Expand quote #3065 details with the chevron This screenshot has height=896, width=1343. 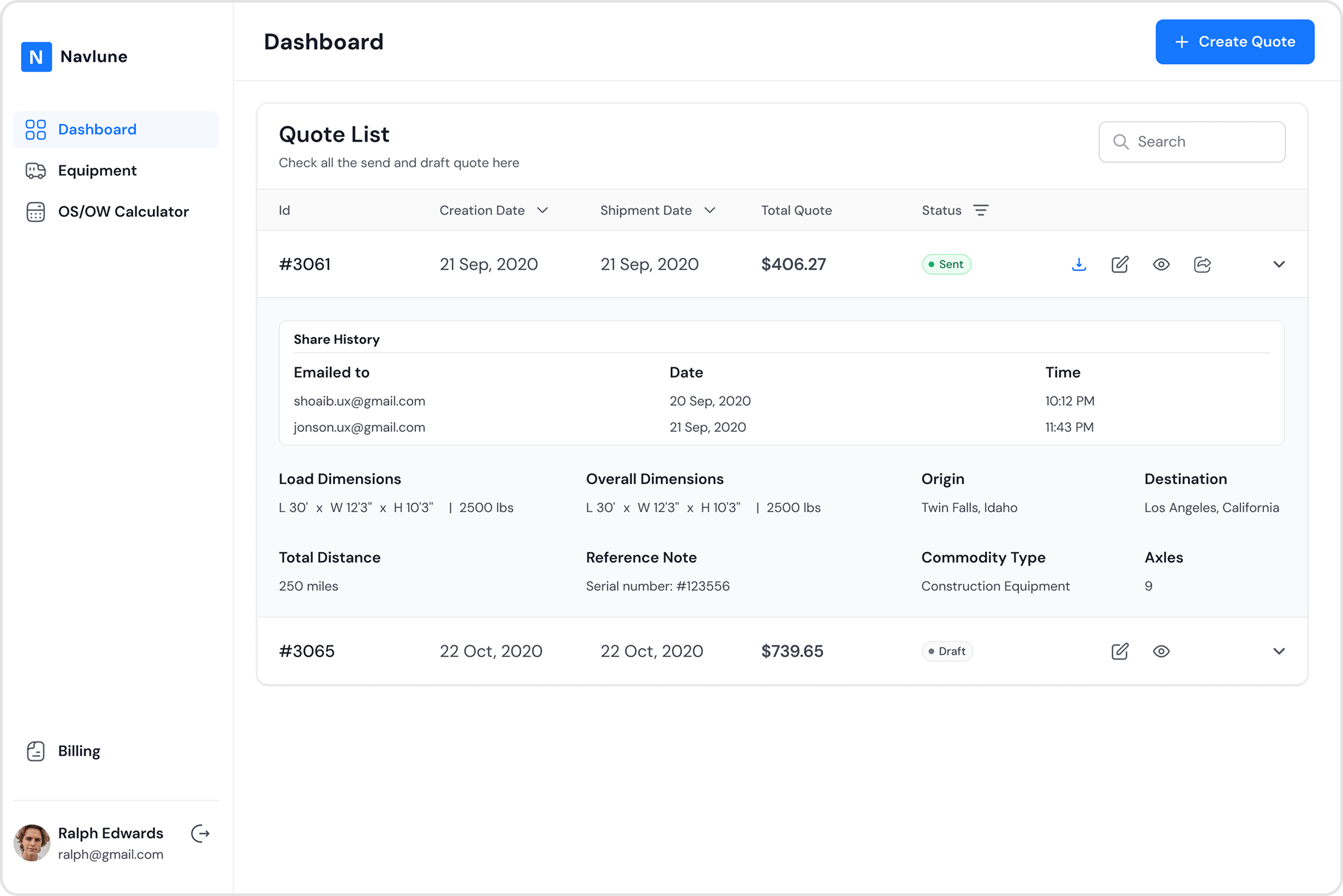(1278, 651)
